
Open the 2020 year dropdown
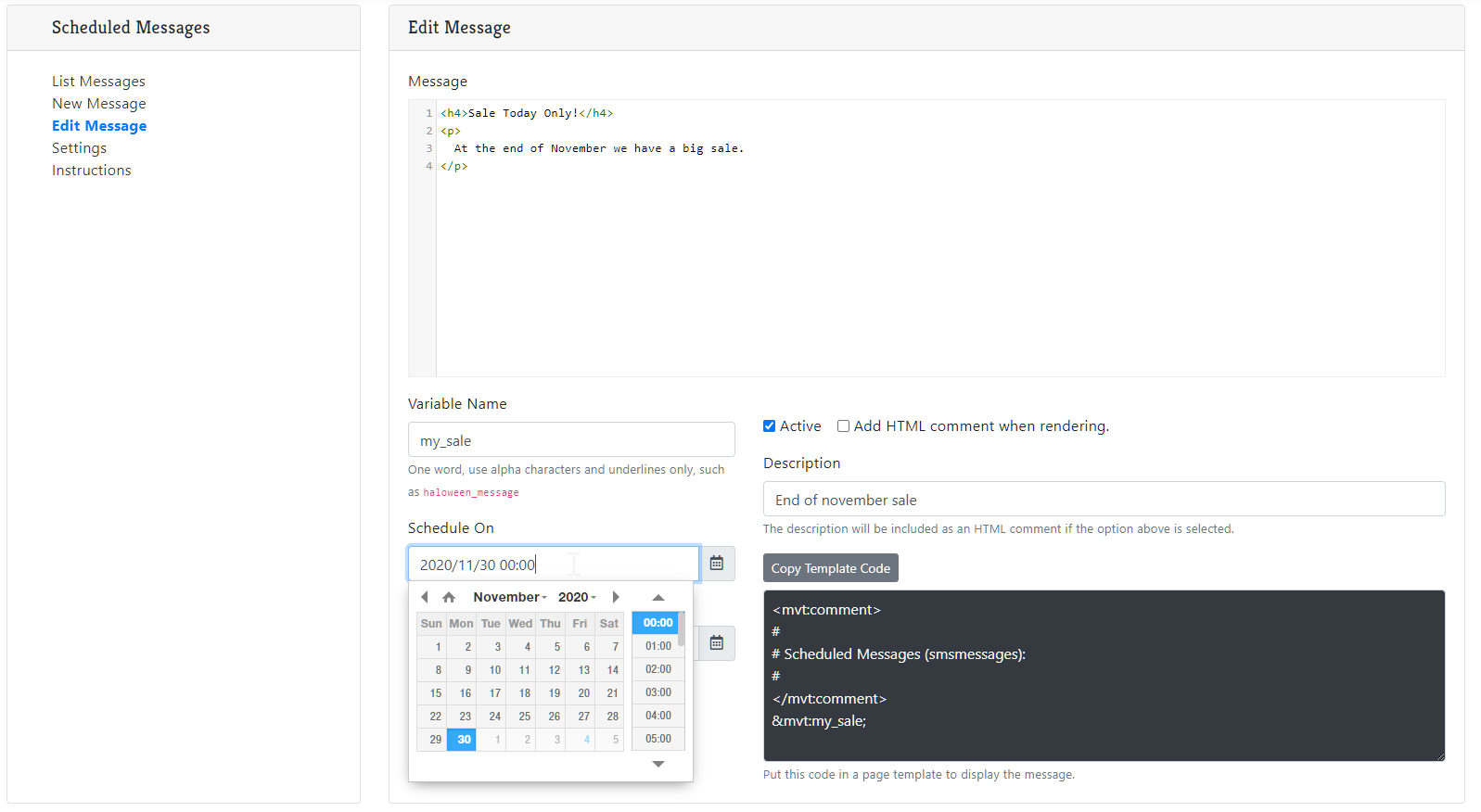pyautogui.click(x=577, y=597)
